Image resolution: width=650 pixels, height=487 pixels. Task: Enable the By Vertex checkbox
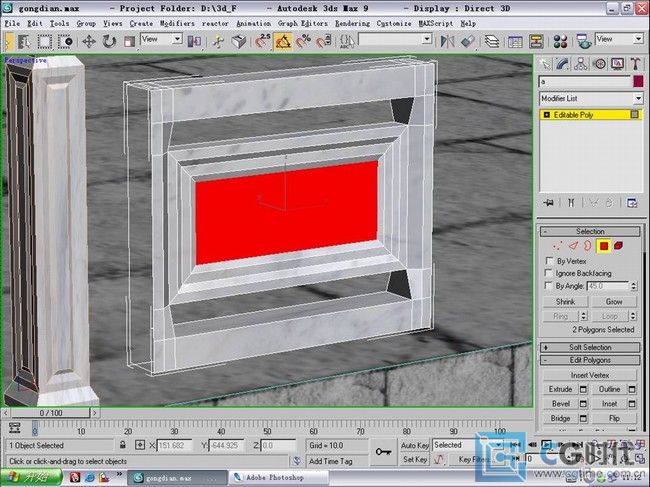[x=550, y=261]
